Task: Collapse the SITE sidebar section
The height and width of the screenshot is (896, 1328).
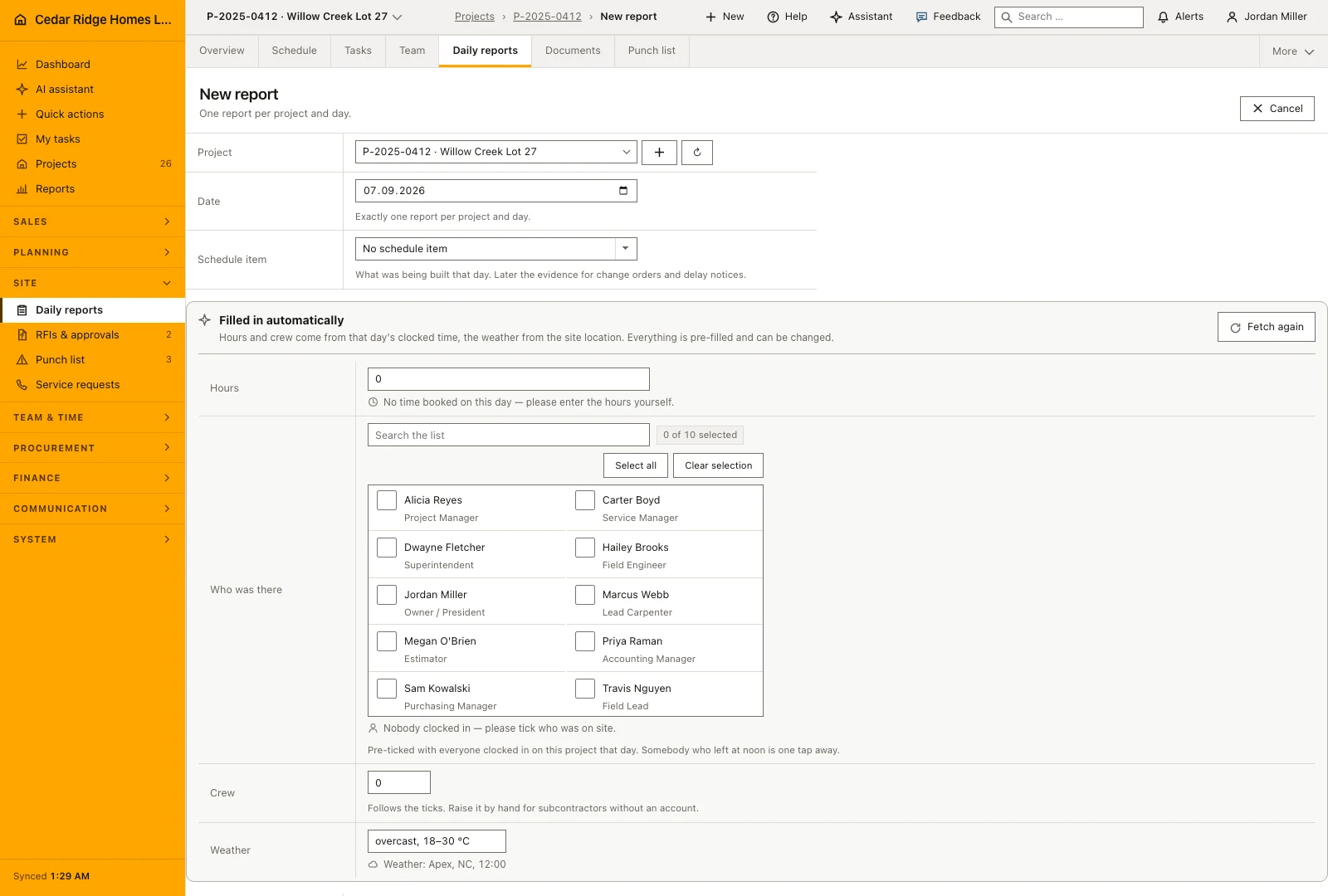Action: [92, 283]
